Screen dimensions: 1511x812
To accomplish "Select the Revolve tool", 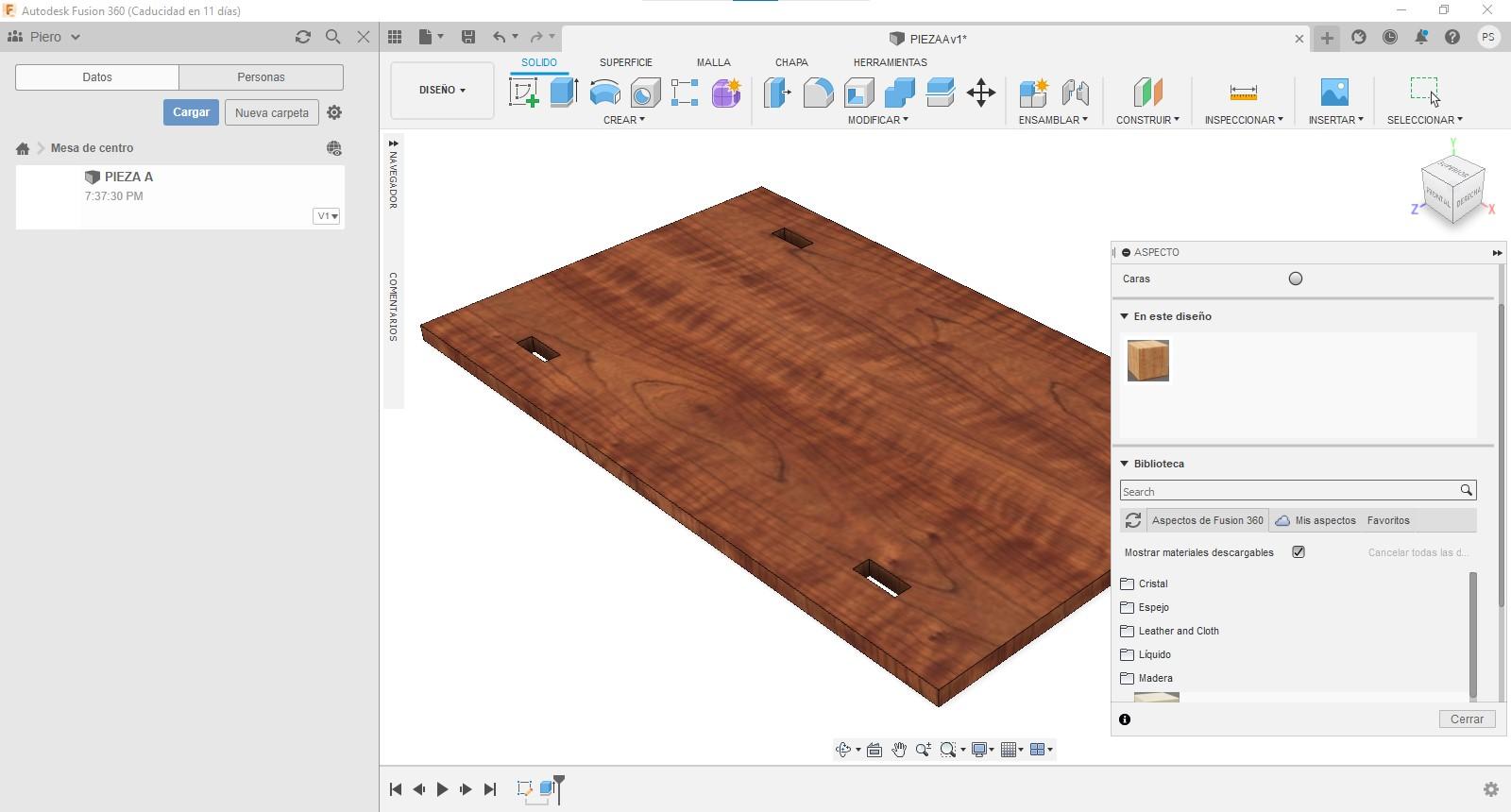I will point(604,93).
